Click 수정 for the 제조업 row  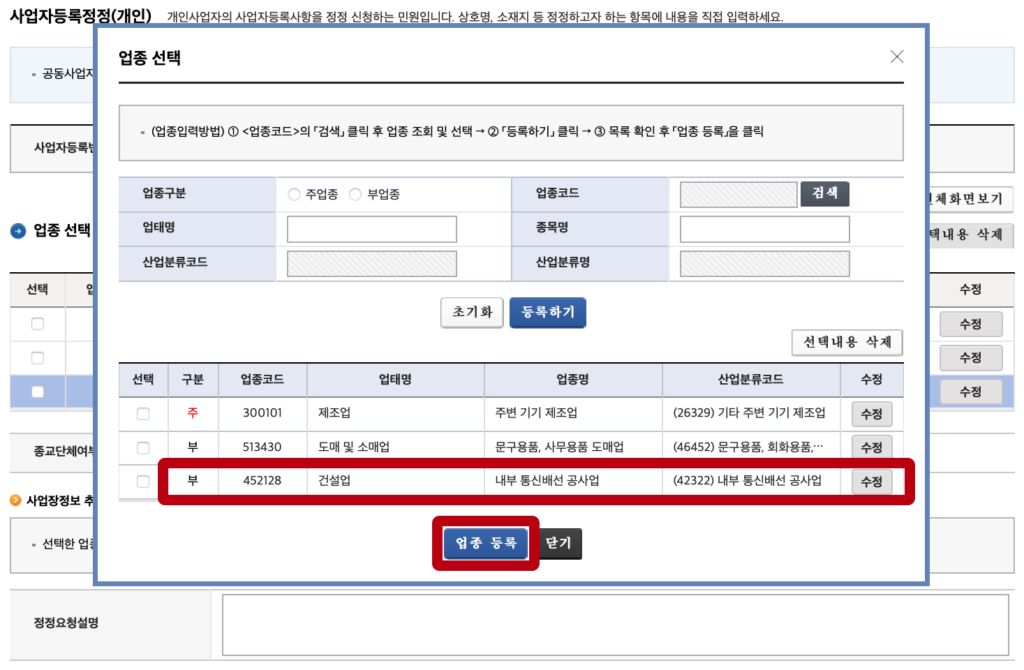pyautogui.click(x=871, y=414)
